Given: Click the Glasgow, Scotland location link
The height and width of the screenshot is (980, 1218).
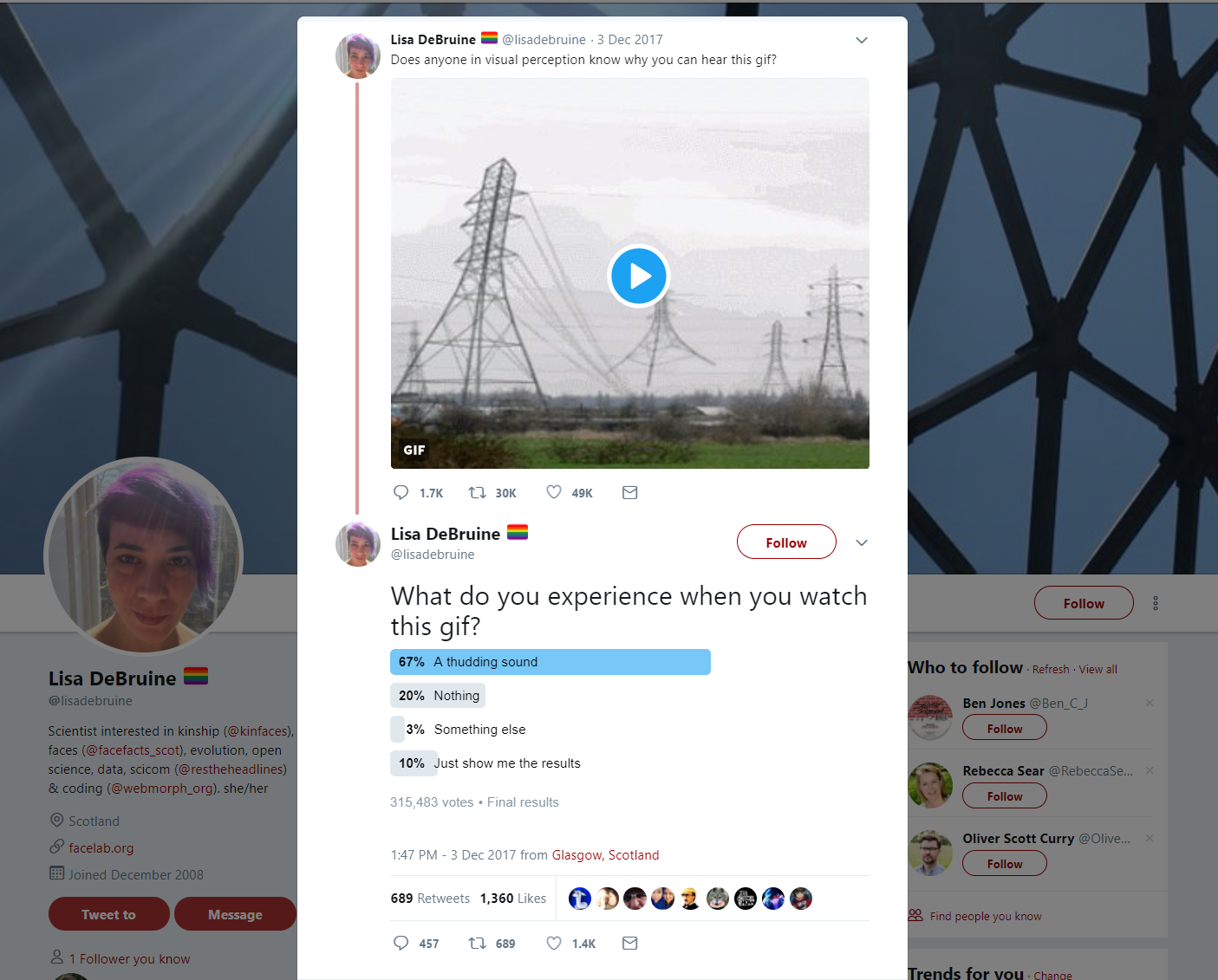Looking at the screenshot, I should (x=605, y=855).
